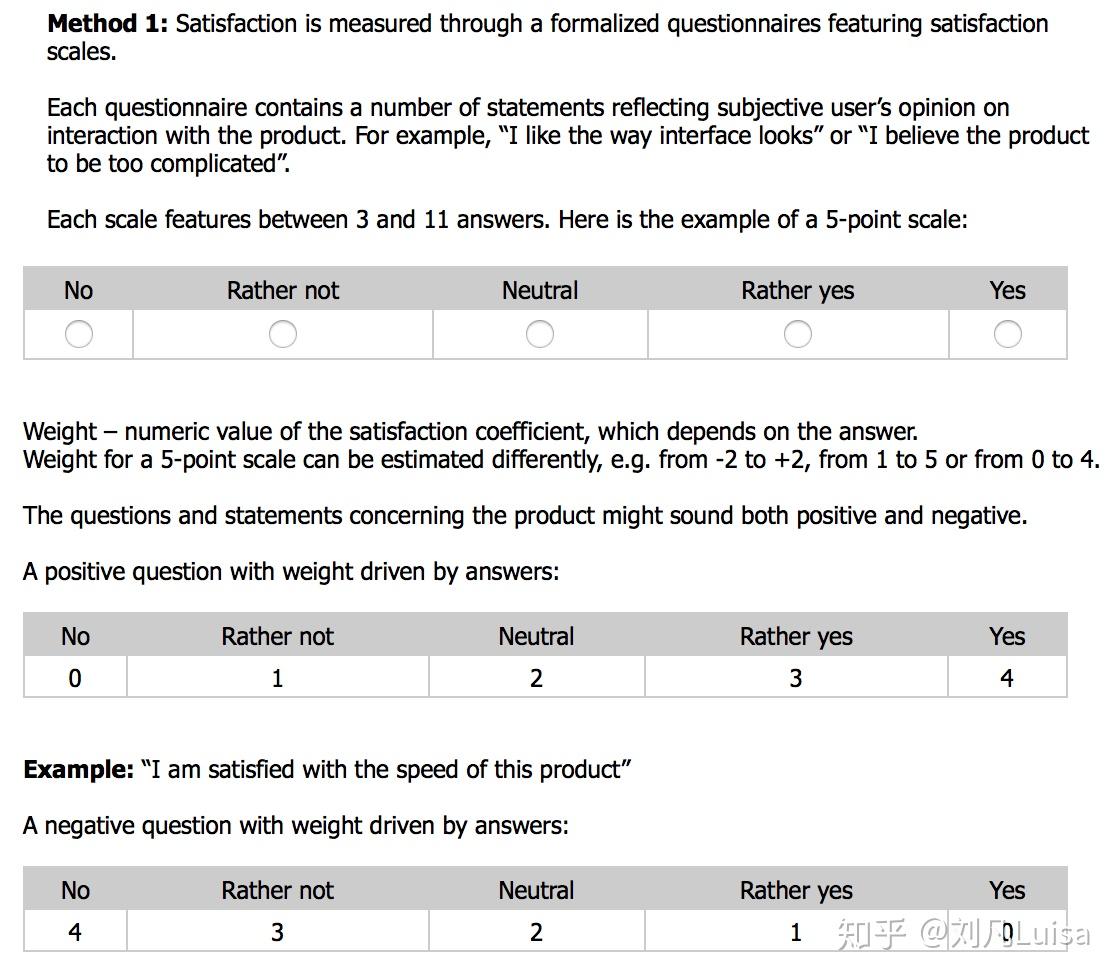Select the "No" radio button
1120x980 pixels.
pos(79,334)
